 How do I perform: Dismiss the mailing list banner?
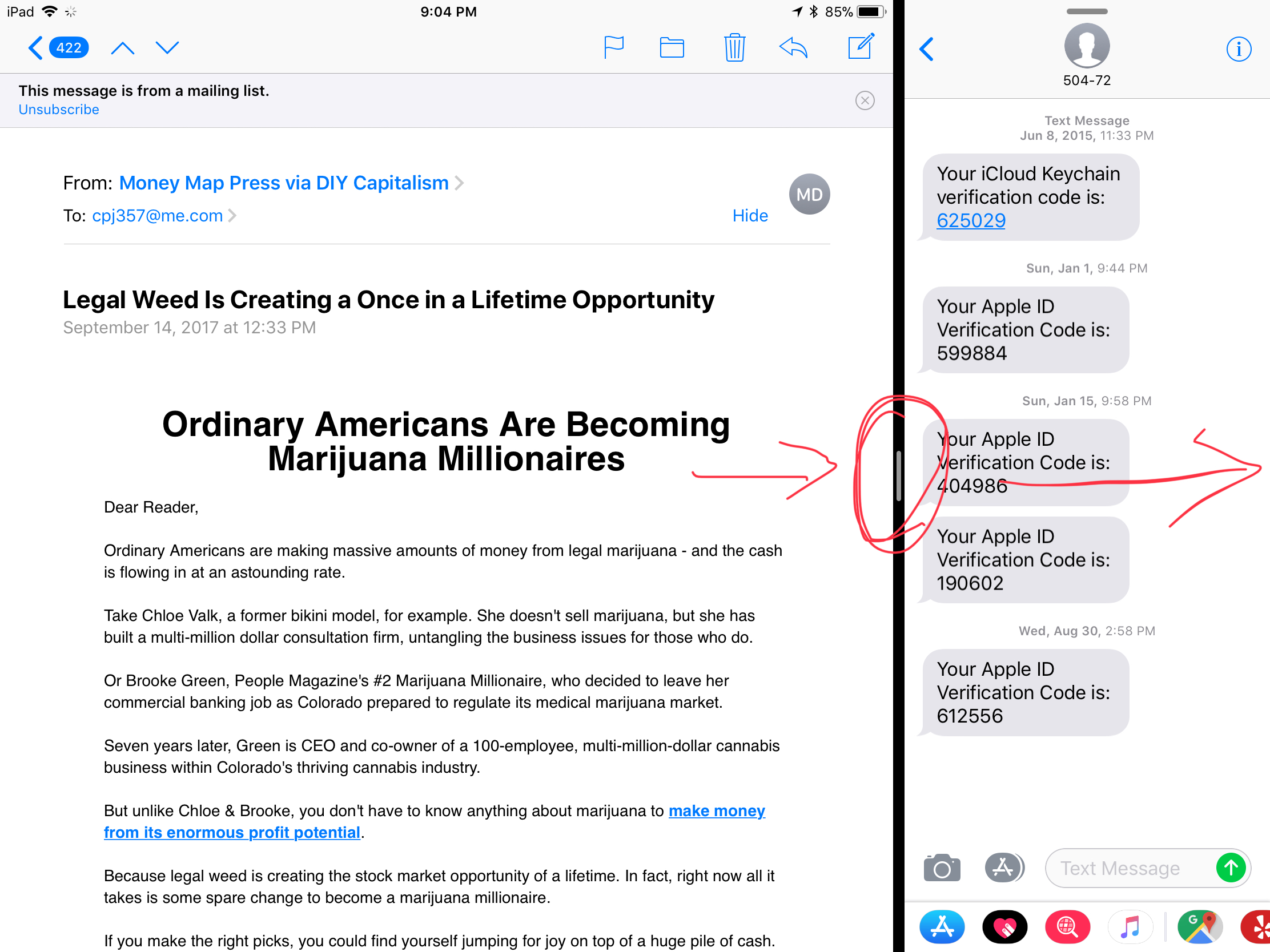click(865, 100)
